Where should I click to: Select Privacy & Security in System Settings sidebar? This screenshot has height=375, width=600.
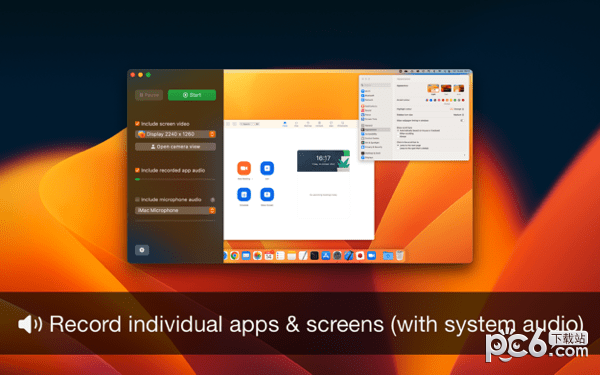tap(371, 147)
